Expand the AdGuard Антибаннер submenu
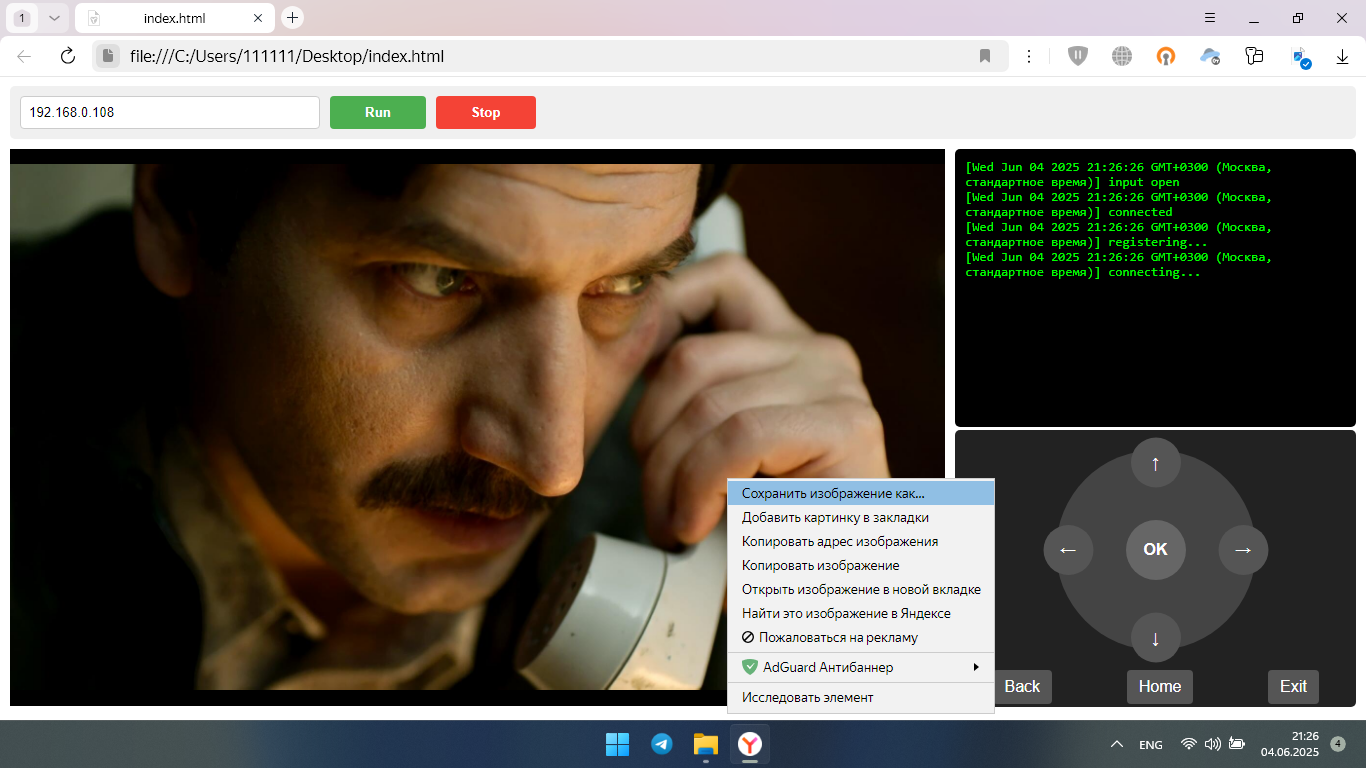The width and height of the screenshot is (1366, 768). 860,667
